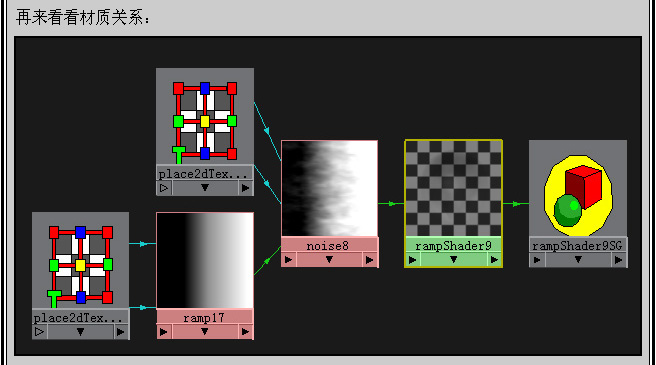Viewport: 656px width, 365px height.
Task: Select the rampShader9SG shading group icon
Action: coord(578,188)
